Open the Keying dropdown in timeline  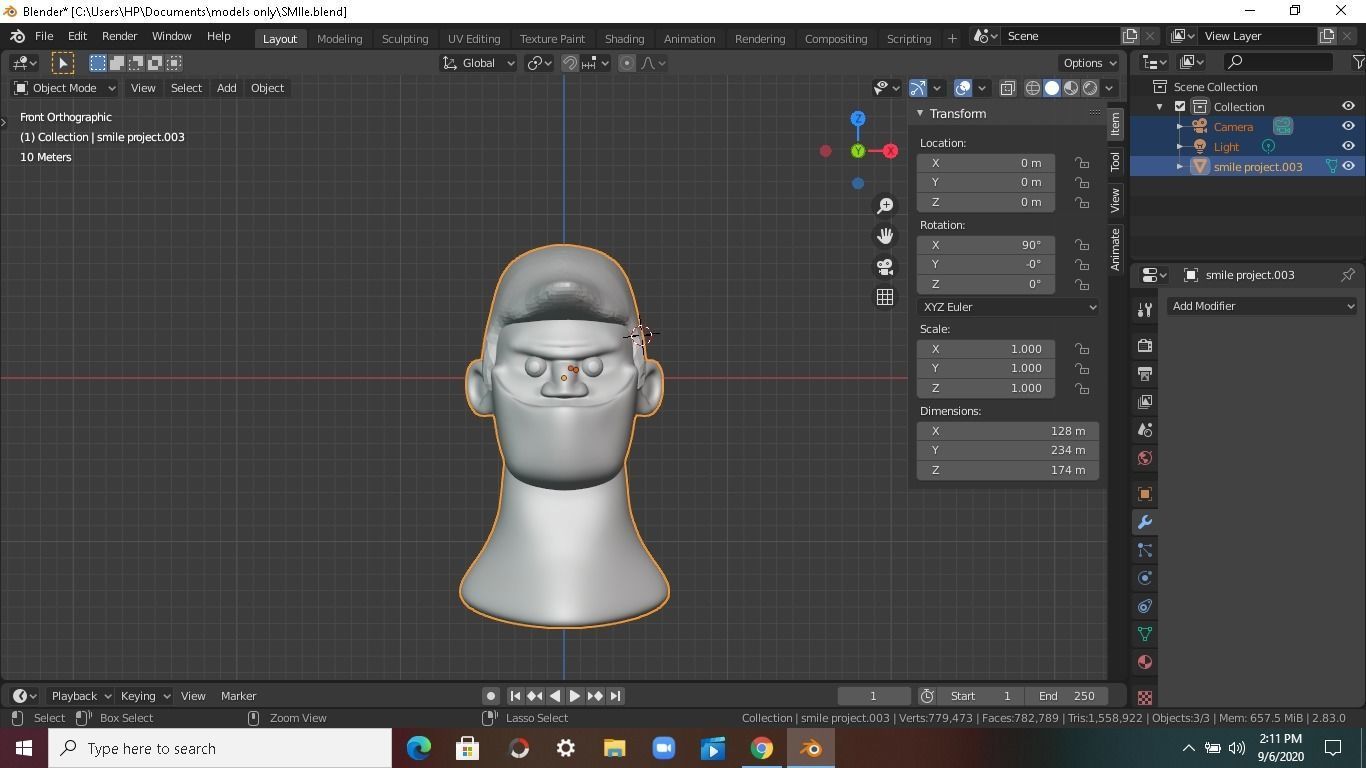[145, 696]
